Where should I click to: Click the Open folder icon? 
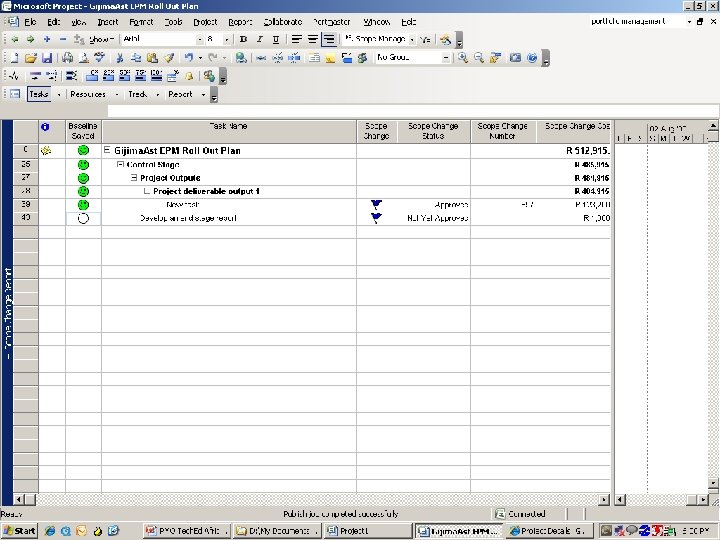click(31, 58)
